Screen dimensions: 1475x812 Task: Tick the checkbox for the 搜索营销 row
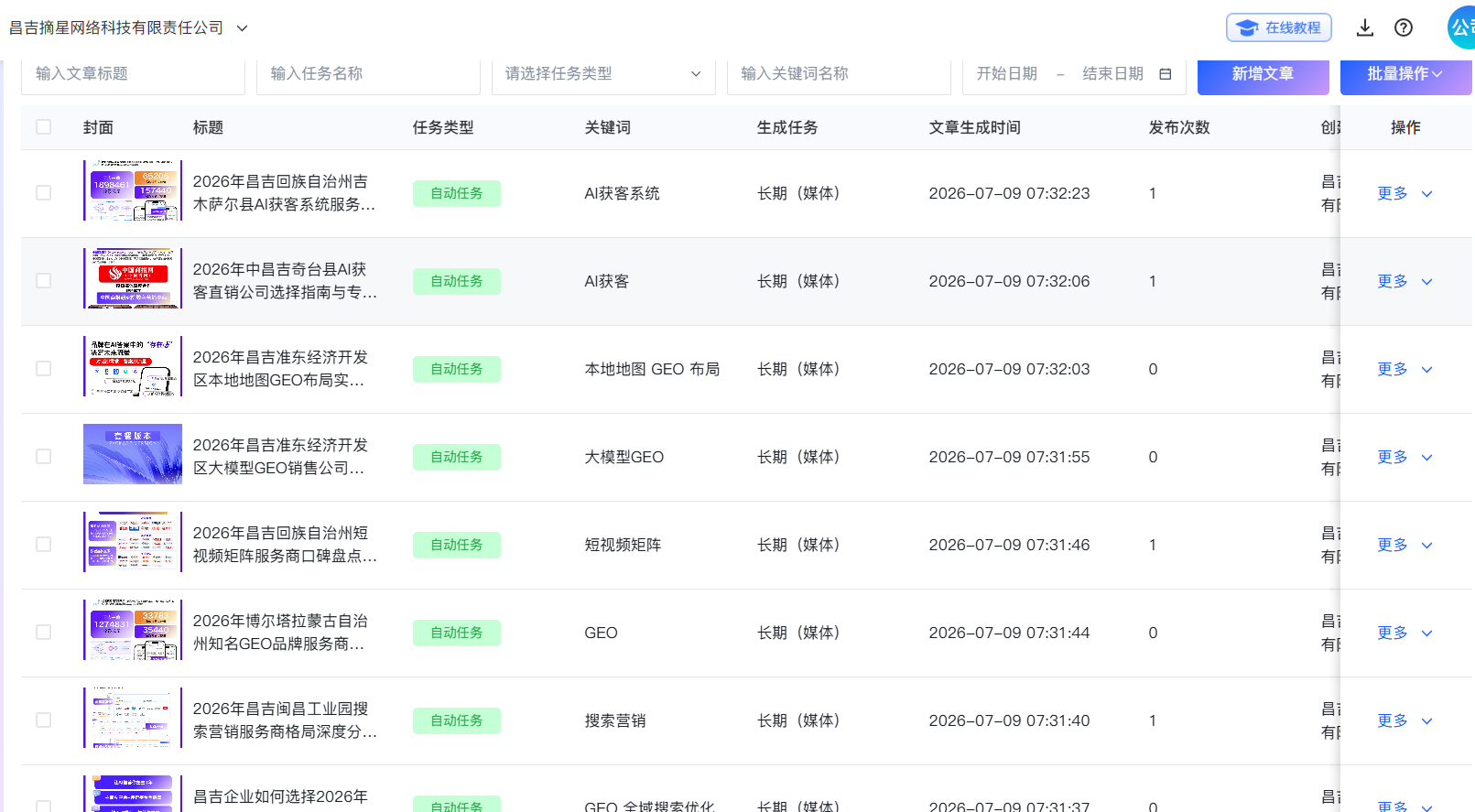tap(44, 720)
